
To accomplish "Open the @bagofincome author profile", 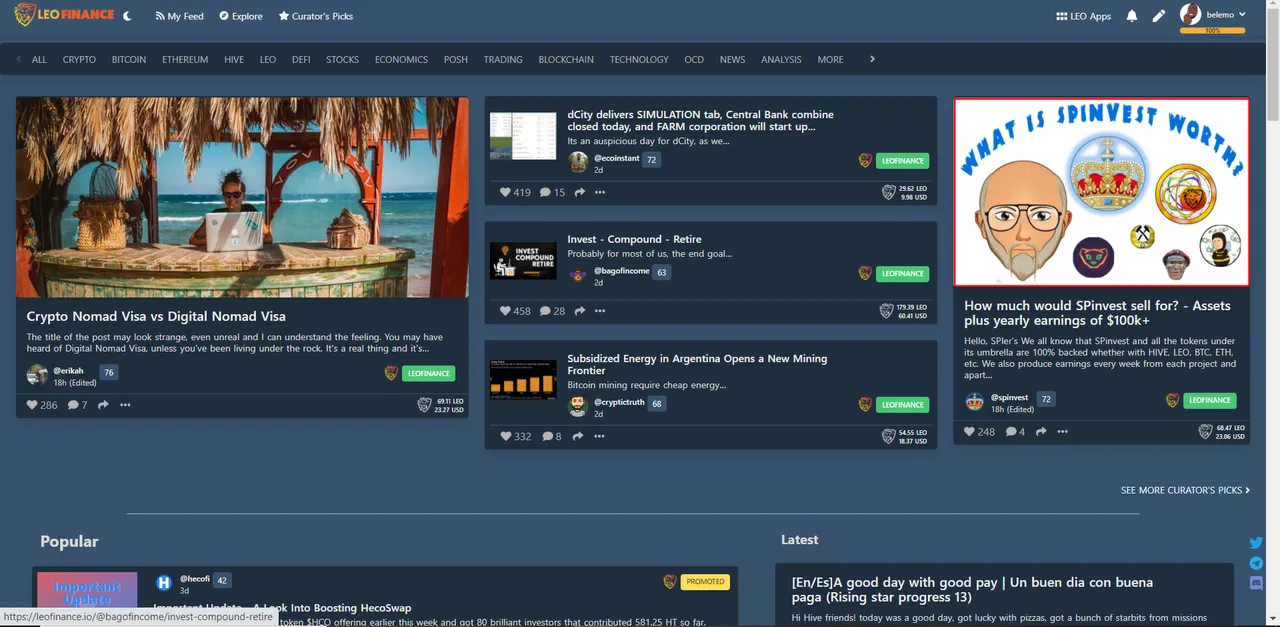I will click(x=621, y=271).
